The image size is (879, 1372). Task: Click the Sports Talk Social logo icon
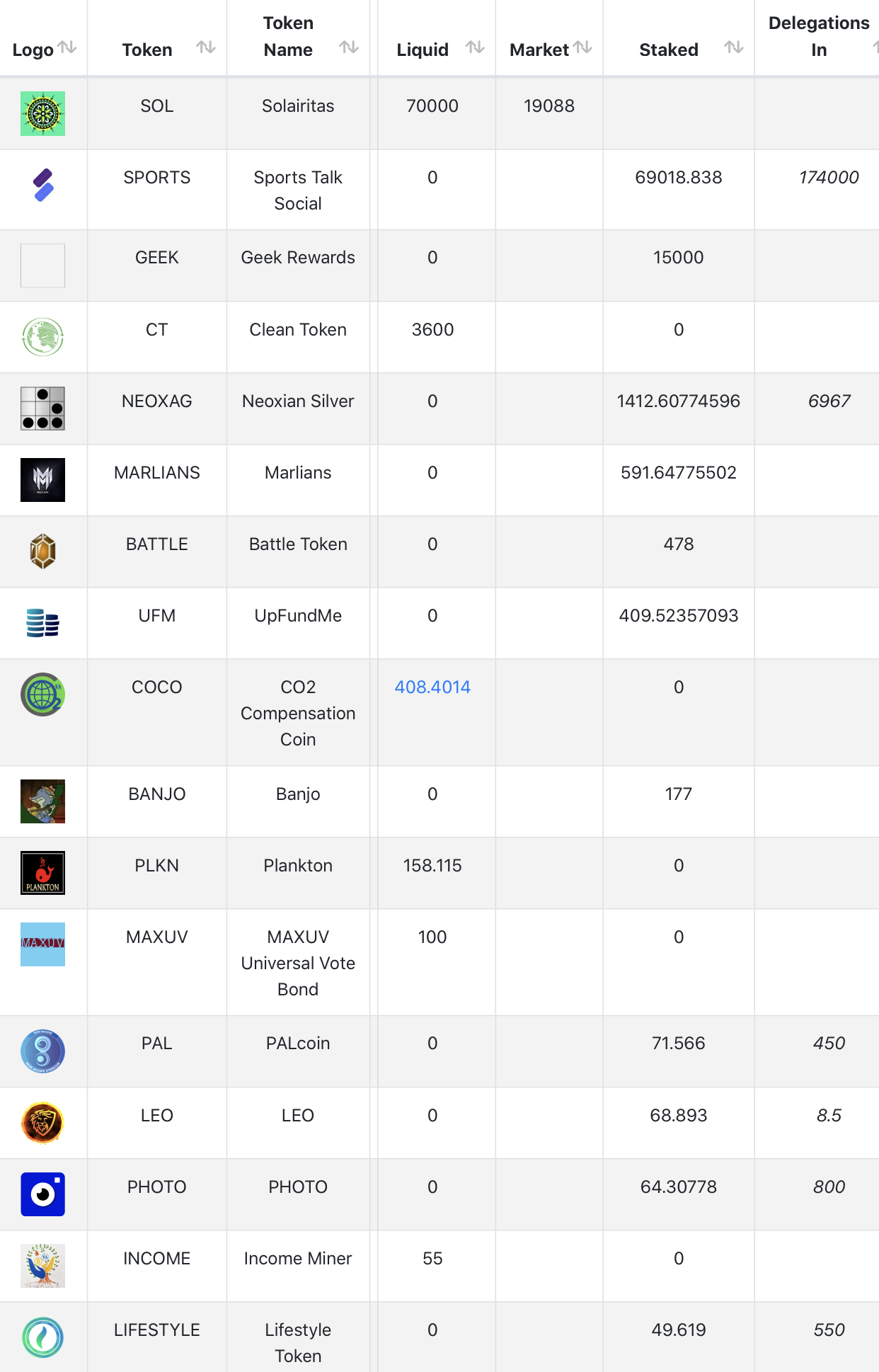[x=43, y=185]
